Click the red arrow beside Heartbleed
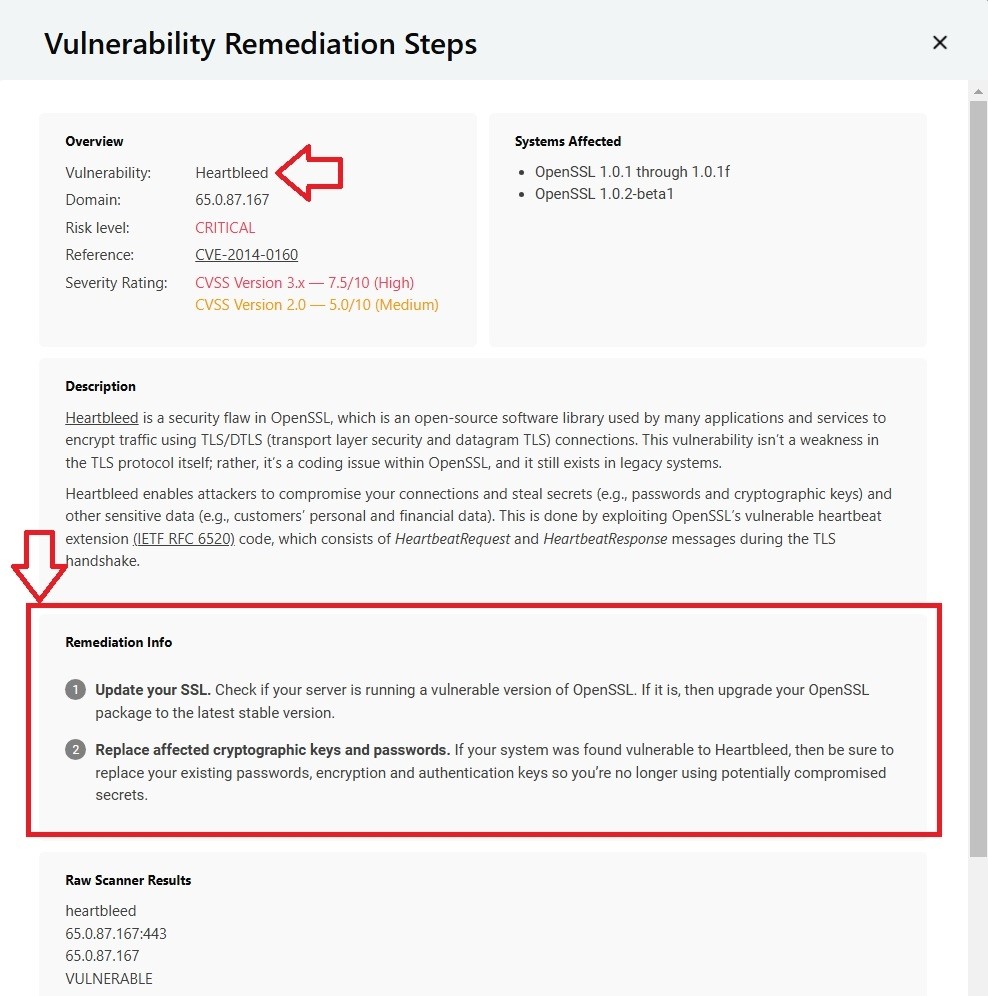 [x=311, y=172]
